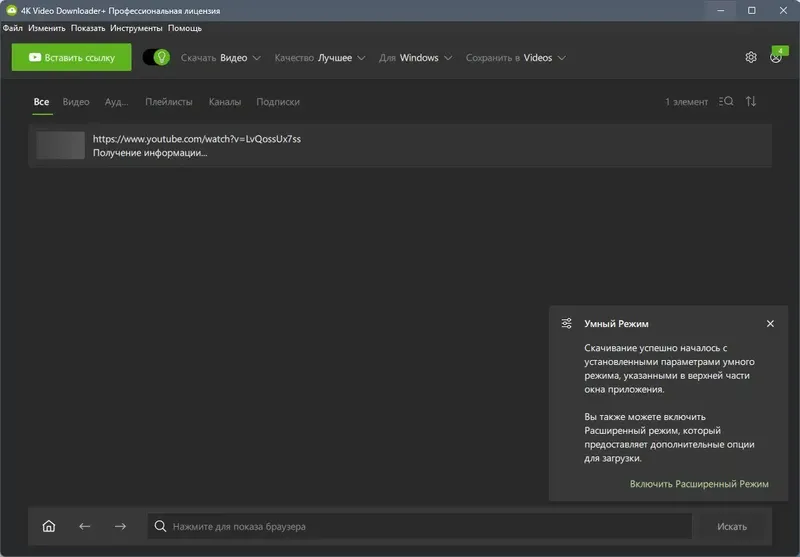Image resolution: width=800 pixels, height=557 pixels.
Task: Click the Нажмите для показа браузера field
Action: click(x=419, y=526)
